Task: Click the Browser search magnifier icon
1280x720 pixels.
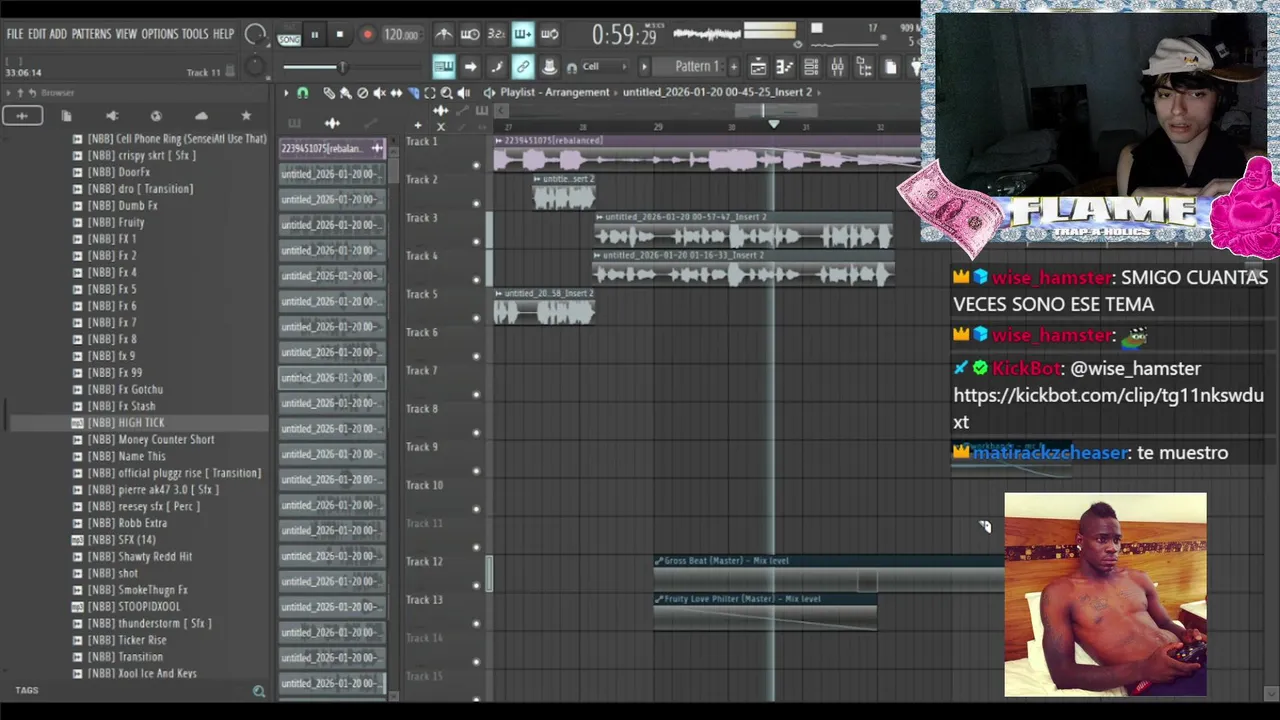Action: pos(259,691)
